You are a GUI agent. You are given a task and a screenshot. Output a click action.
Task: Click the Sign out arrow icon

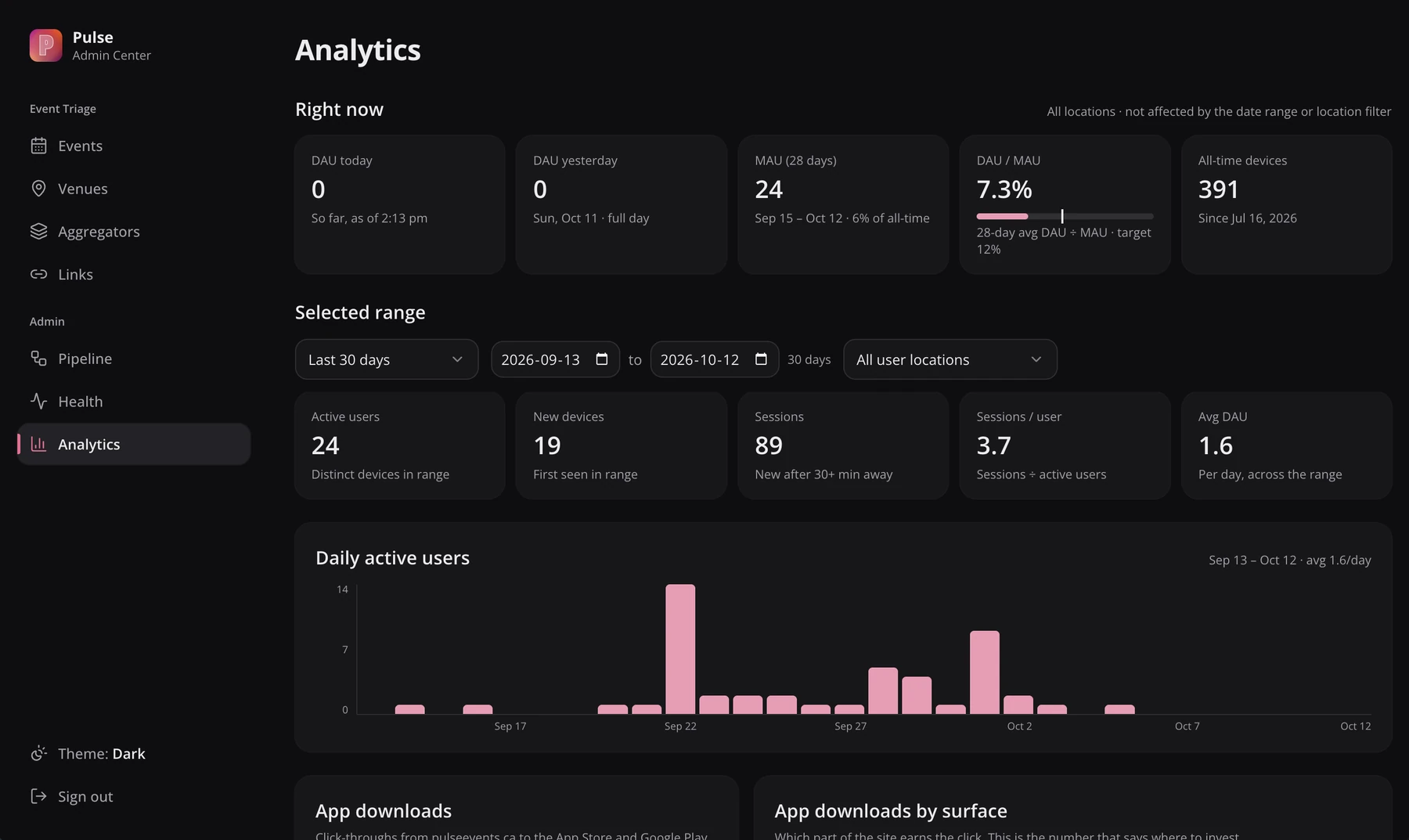38,796
